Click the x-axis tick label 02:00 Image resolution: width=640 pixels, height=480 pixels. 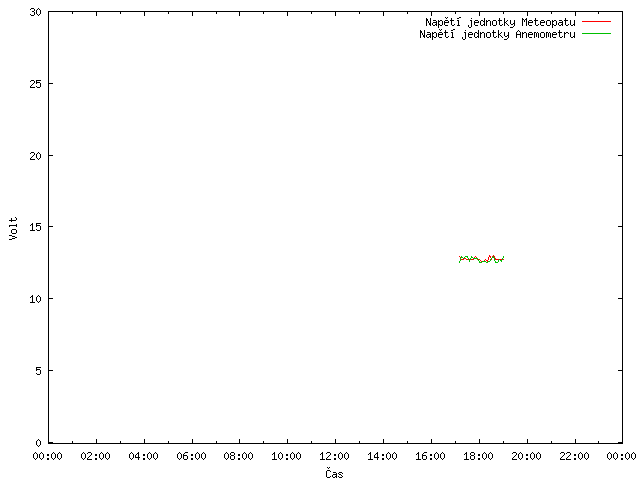(x=96, y=456)
